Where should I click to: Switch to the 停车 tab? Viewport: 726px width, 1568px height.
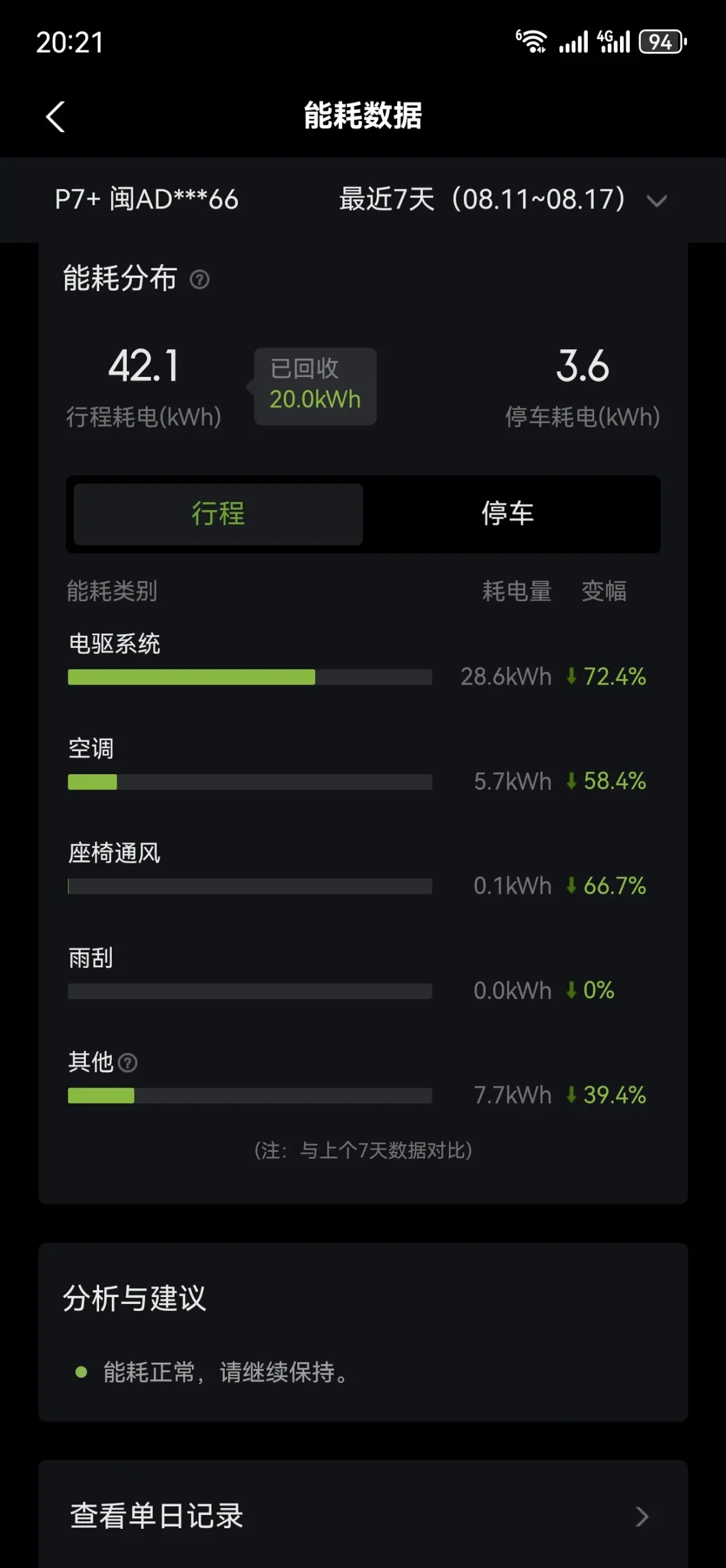(508, 514)
